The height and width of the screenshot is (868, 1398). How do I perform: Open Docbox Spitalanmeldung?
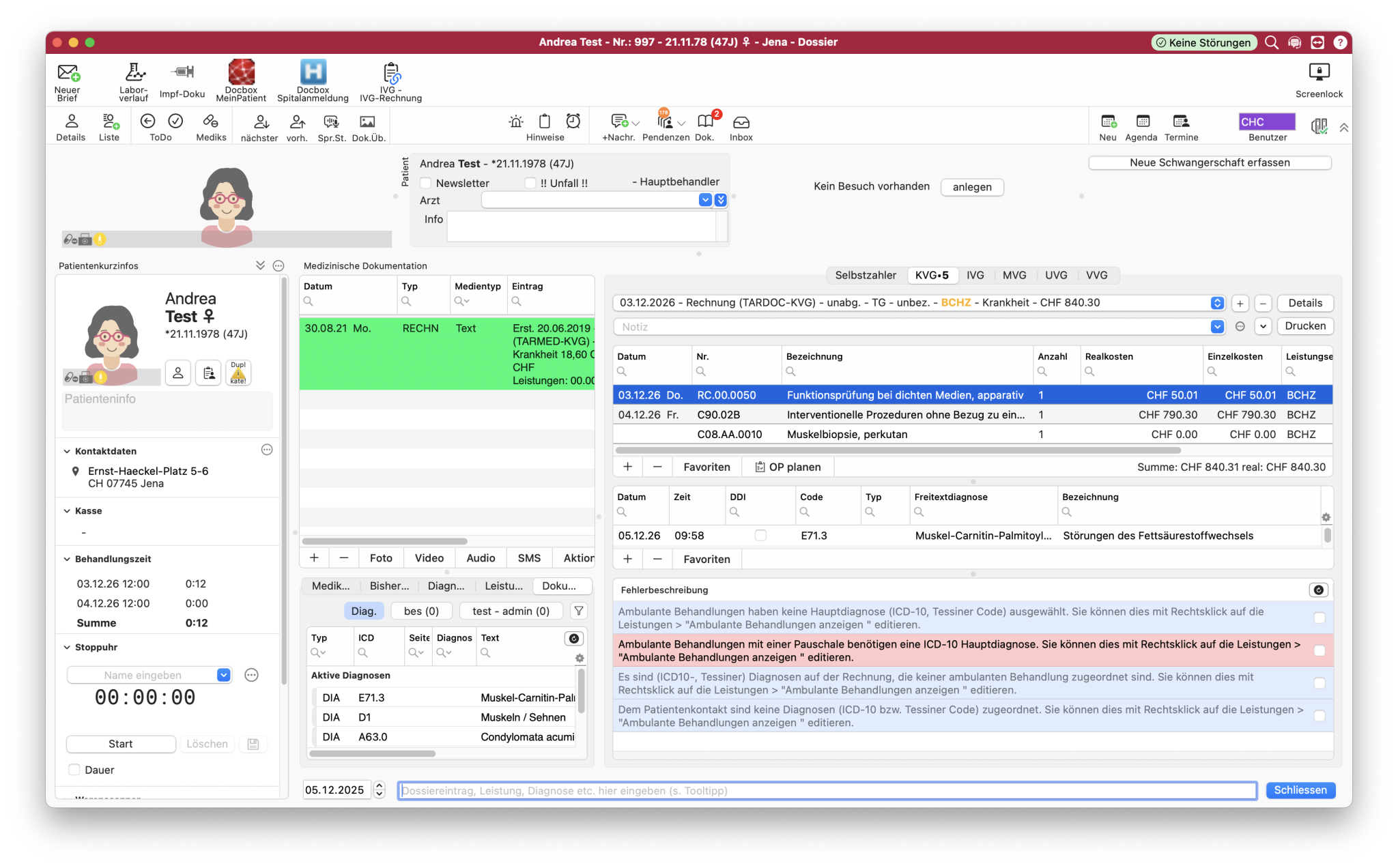click(313, 72)
